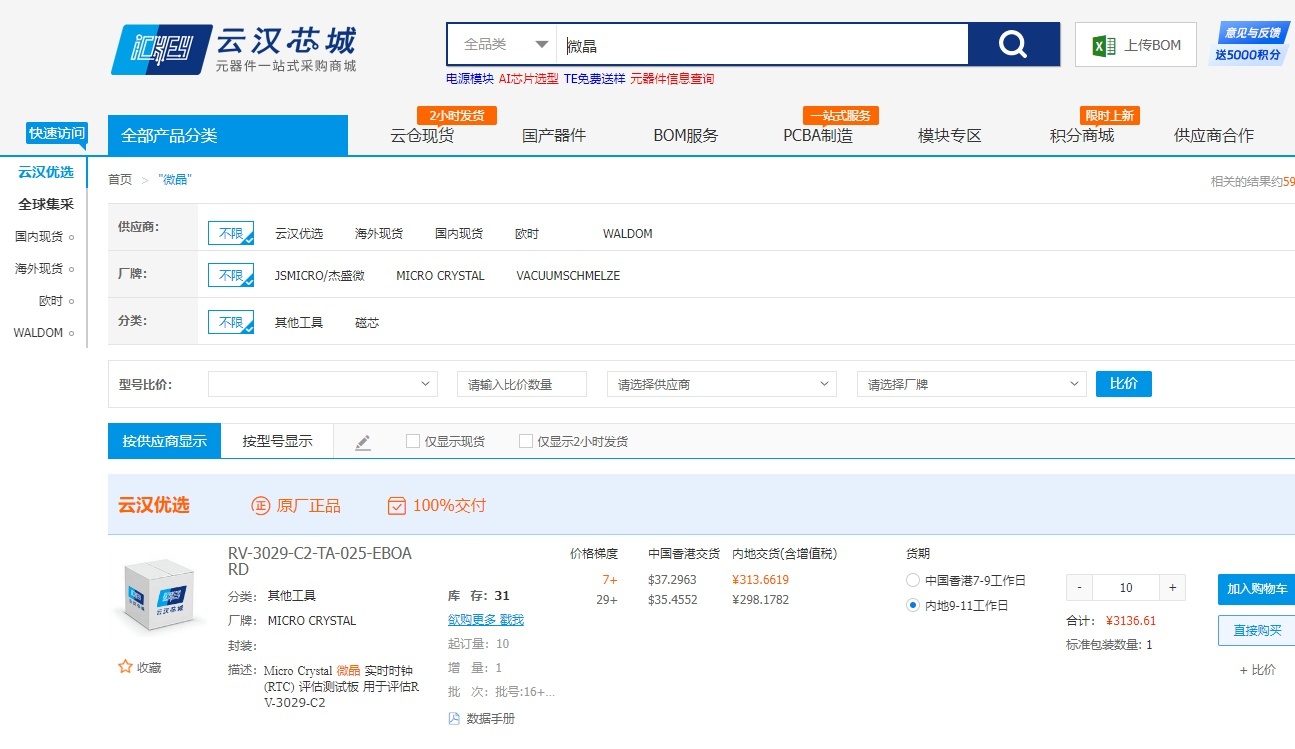Click the magnifier search button

click(1013, 44)
